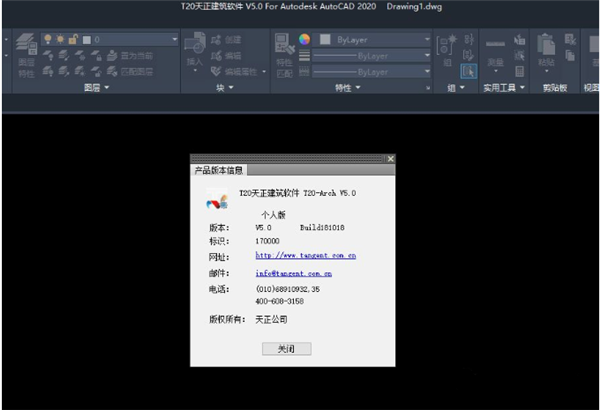Open the linetype ByLayer dropdown
Image resolution: width=600 pixels, height=410 pixels.
tap(427, 72)
